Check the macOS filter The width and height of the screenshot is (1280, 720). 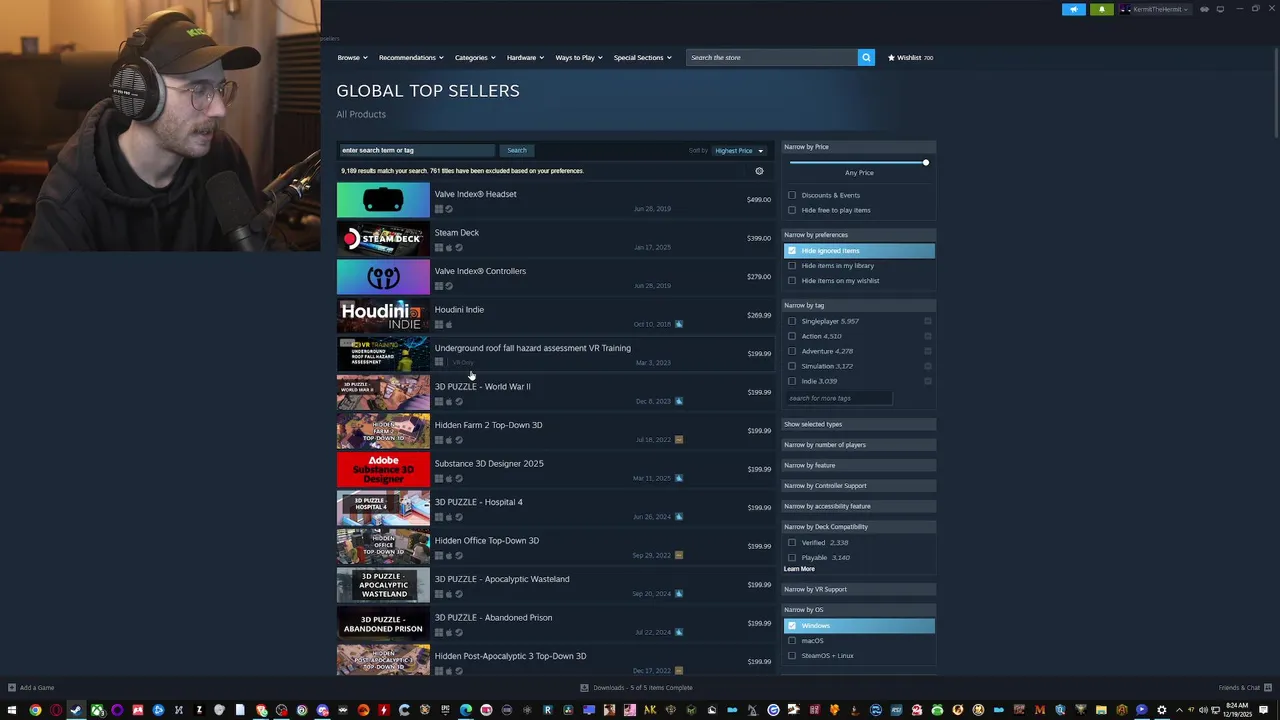tap(792, 641)
